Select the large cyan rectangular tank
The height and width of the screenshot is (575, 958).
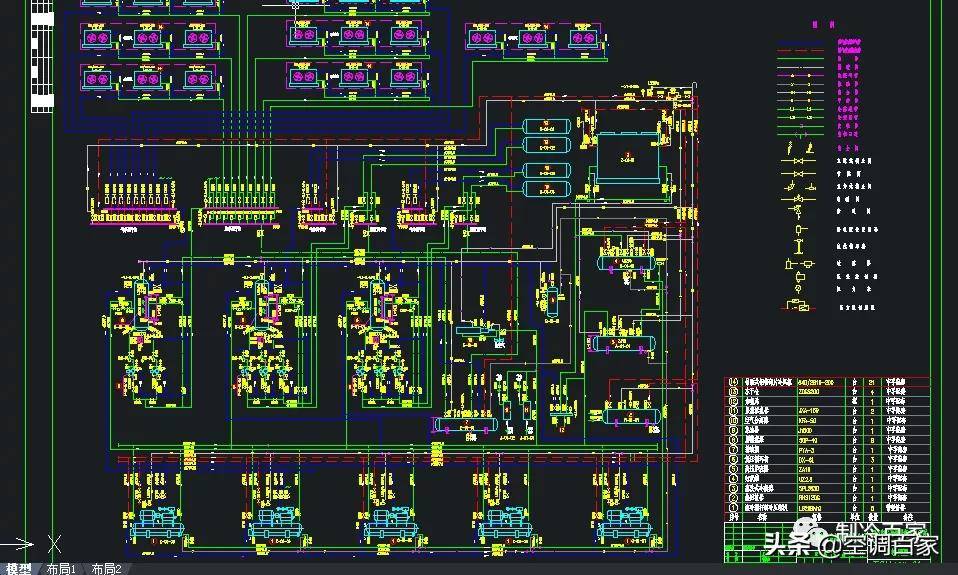tap(630, 161)
